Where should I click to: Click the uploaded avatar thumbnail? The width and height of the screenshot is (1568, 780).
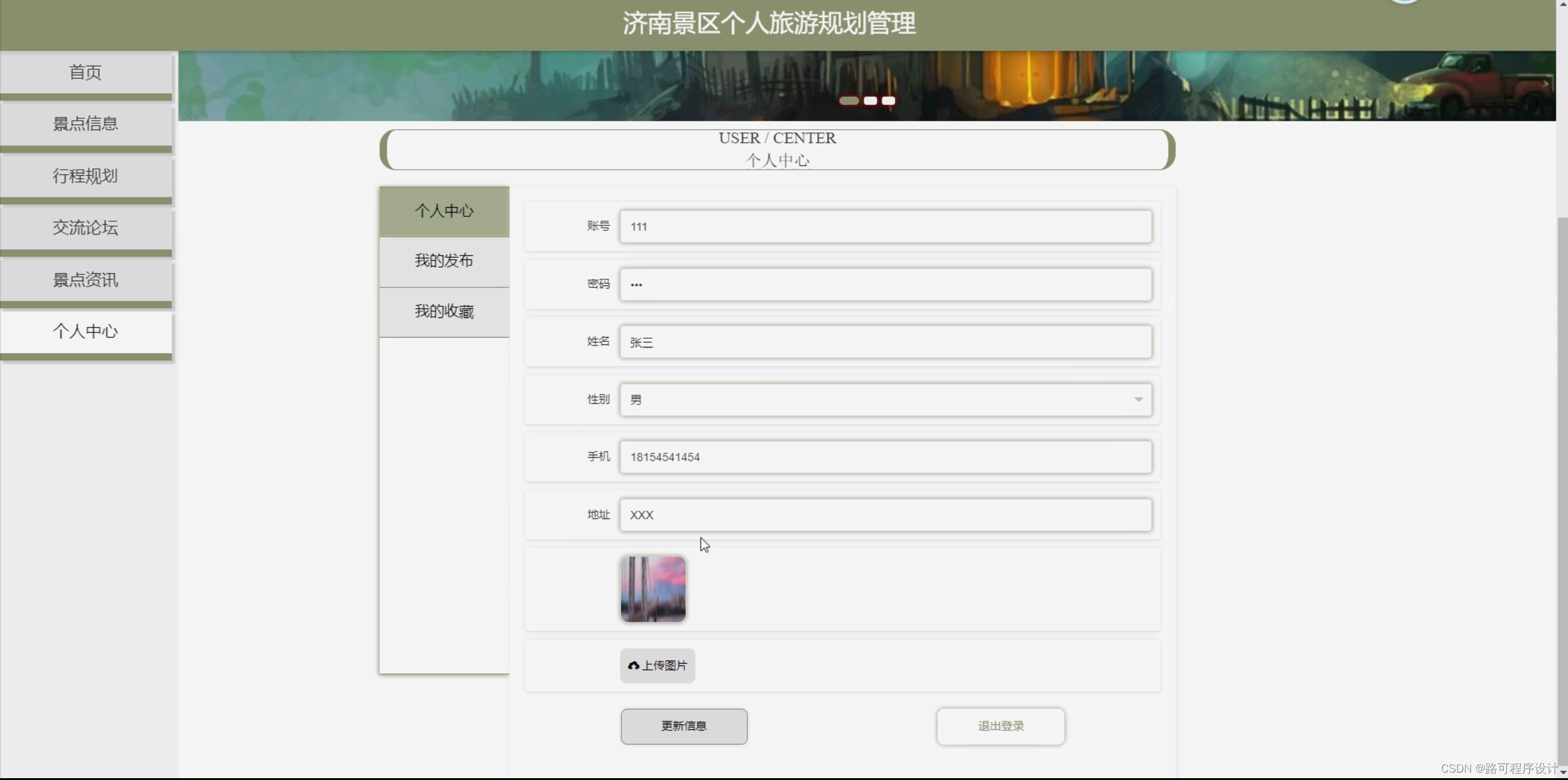(653, 589)
